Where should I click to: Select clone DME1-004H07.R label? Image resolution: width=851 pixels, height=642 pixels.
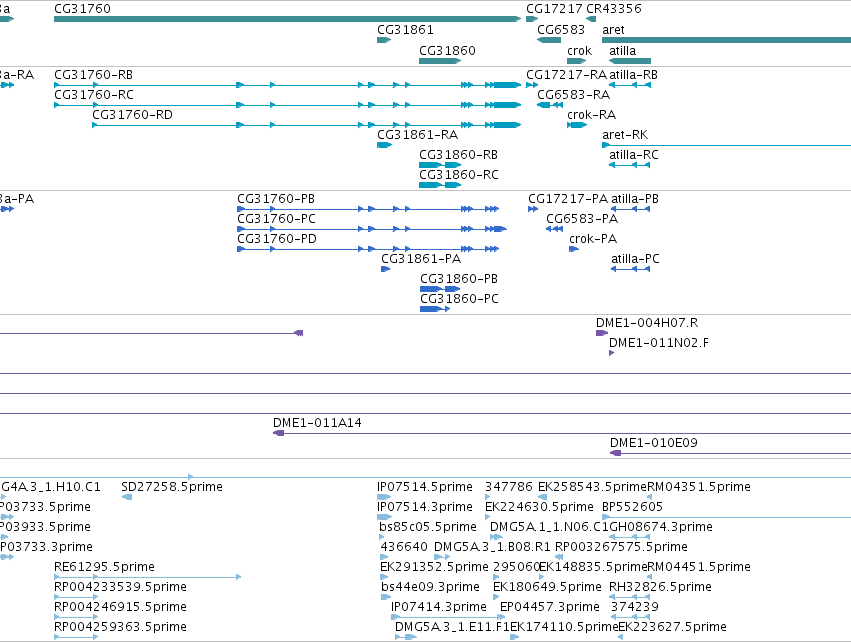coord(647,323)
